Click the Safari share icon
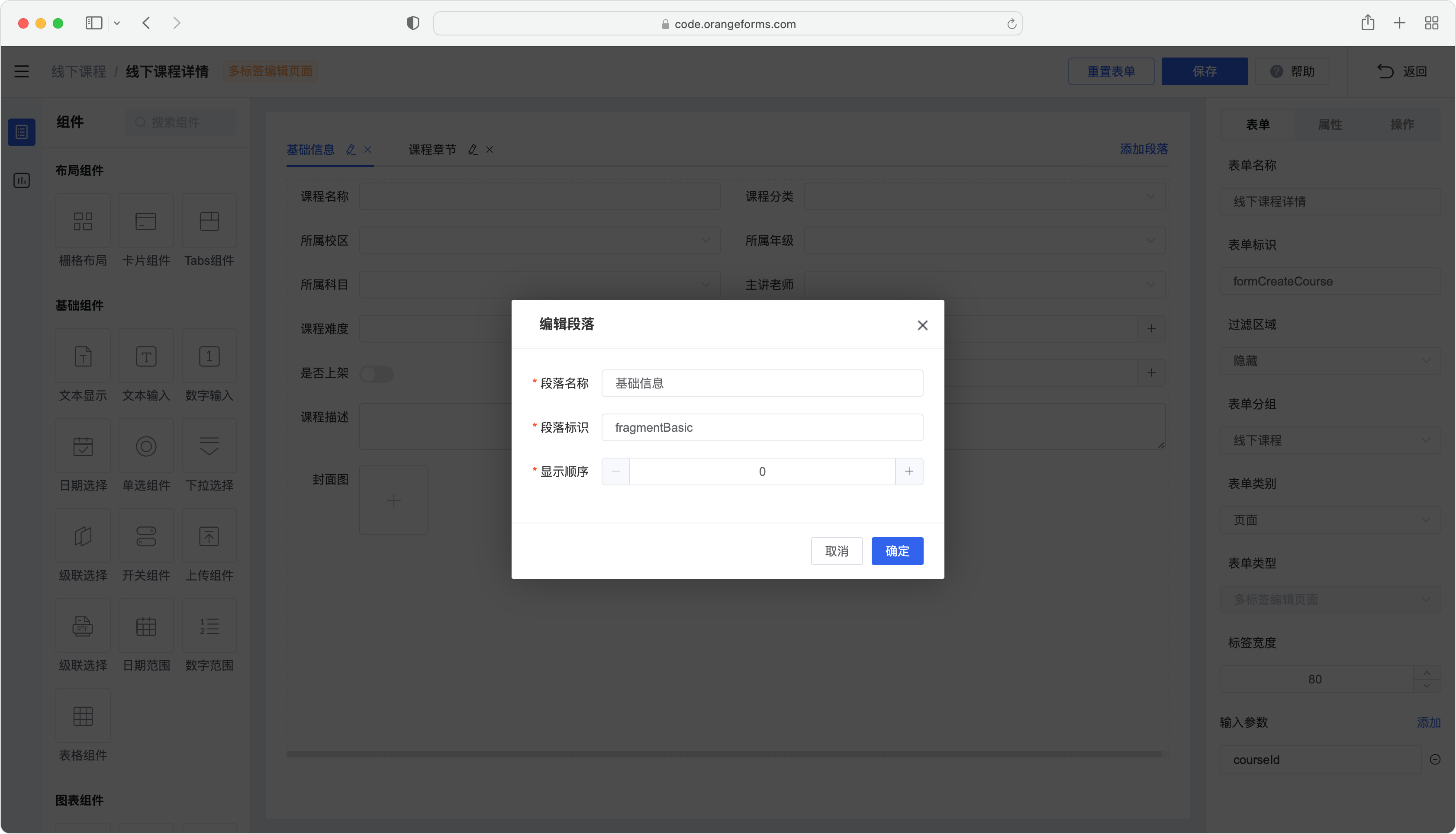This screenshot has width=1456, height=834. coord(1367,23)
